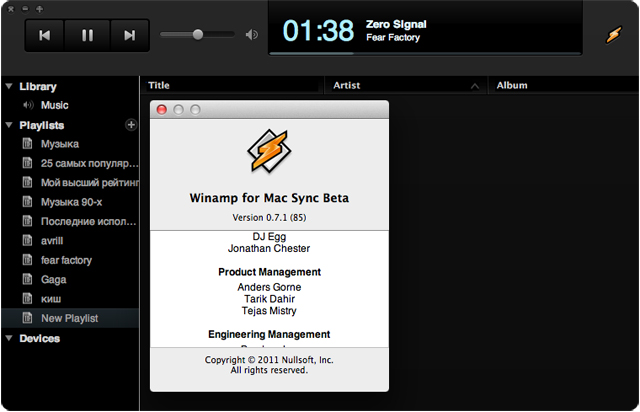Click the previous track button
The image size is (640, 412).
(44, 35)
